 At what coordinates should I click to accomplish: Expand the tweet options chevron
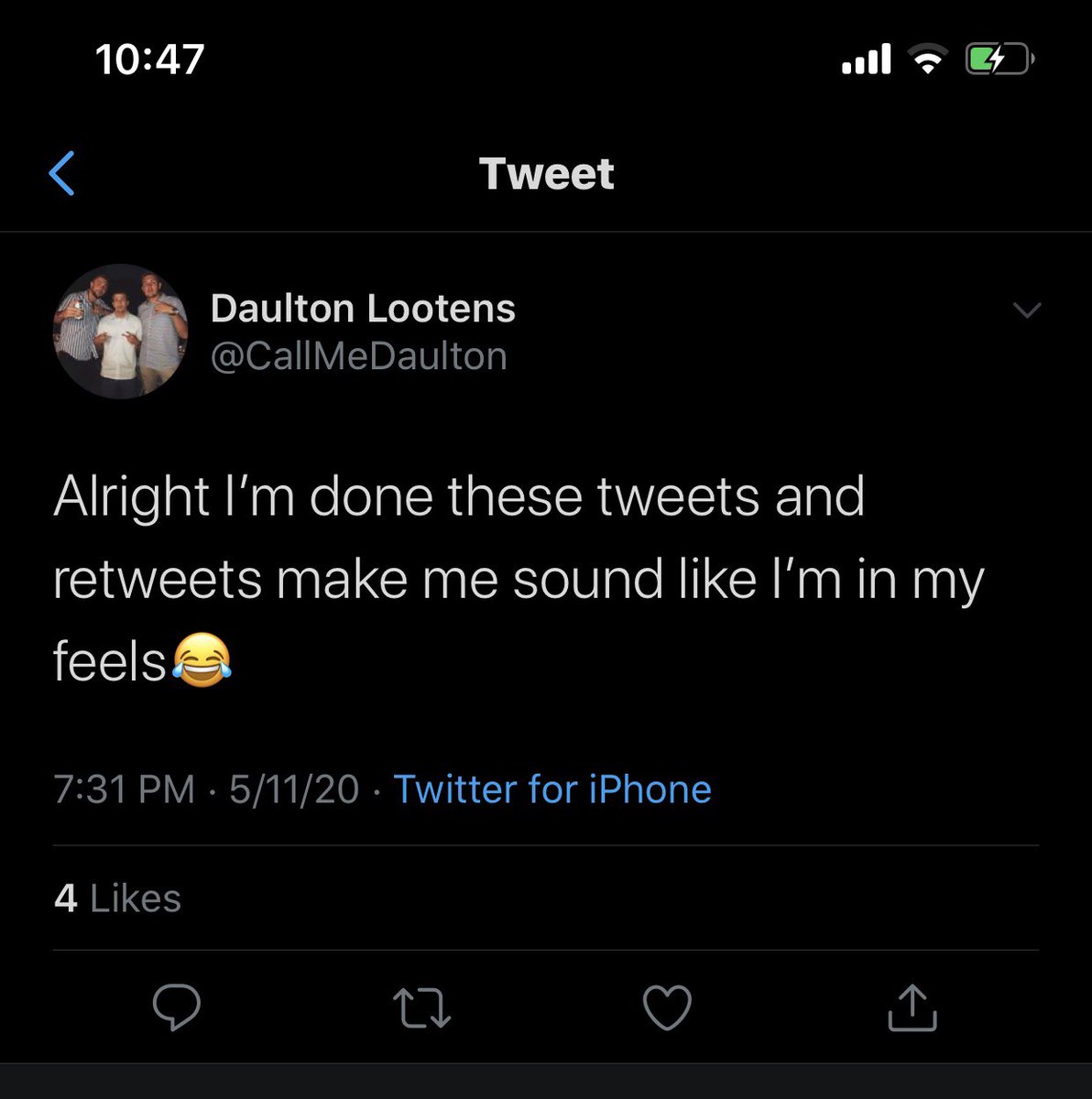pos(1028,310)
